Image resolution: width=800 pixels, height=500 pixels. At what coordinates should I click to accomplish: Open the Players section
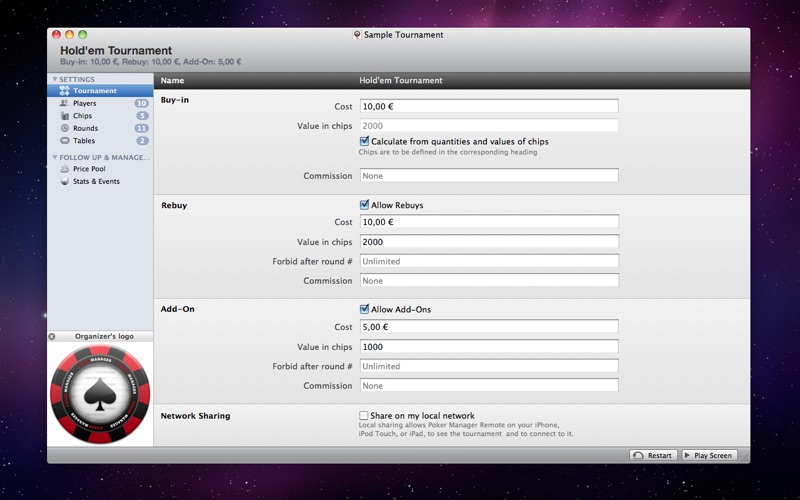pyautogui.click(x=85, y=103)
